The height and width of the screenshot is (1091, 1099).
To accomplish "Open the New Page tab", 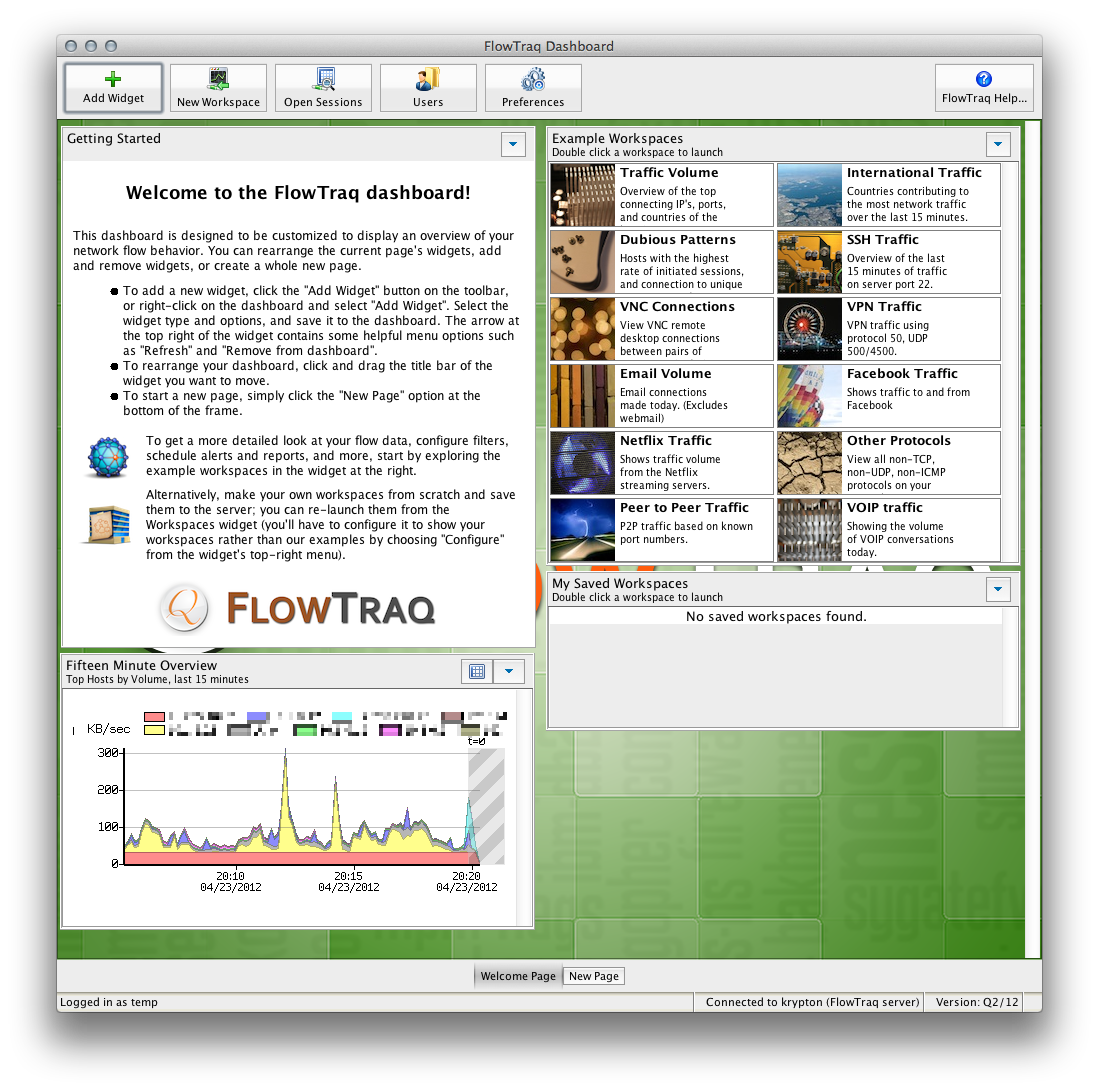I will click(x=594, y=976).
